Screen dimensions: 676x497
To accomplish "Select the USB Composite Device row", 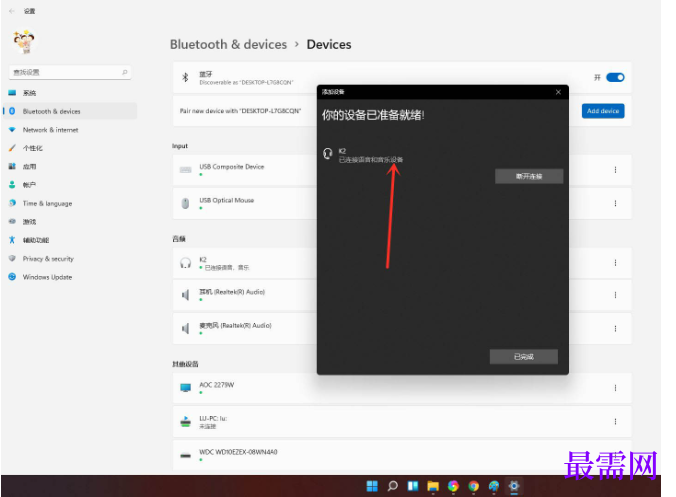I will coord(244,170).
